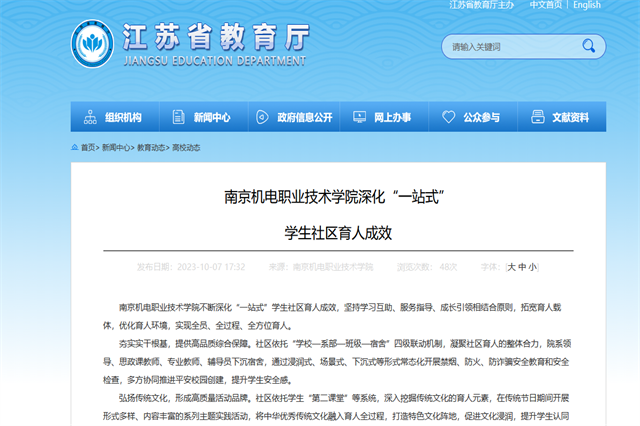Set font size to large (大)
The image size is (640, 426).
point(511,267)
